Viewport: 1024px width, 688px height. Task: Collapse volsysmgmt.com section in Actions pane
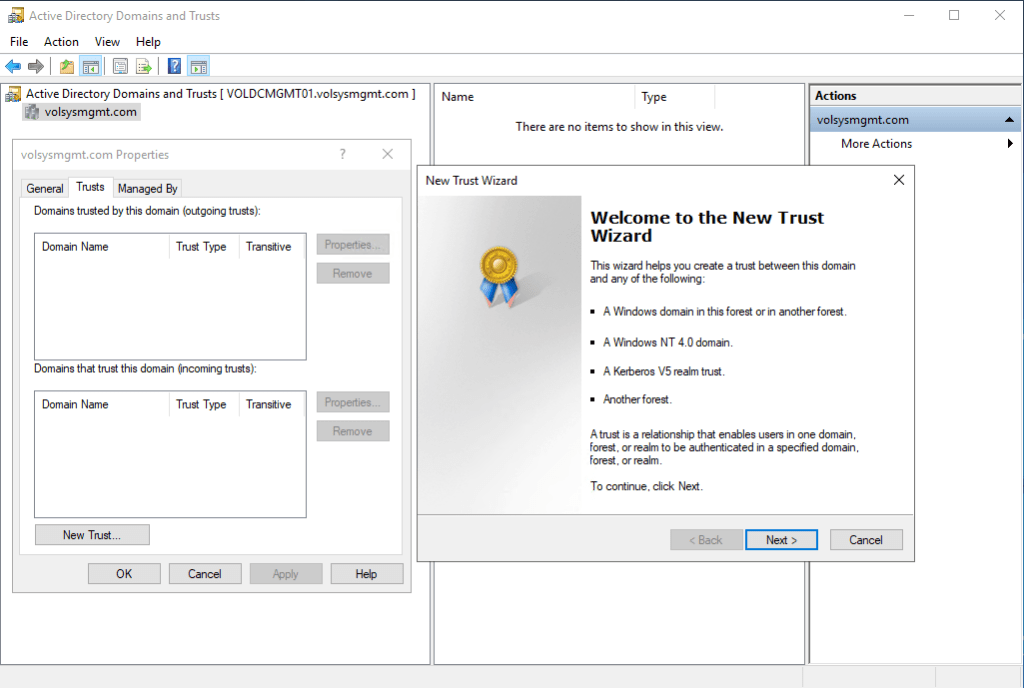point(1010,120)
